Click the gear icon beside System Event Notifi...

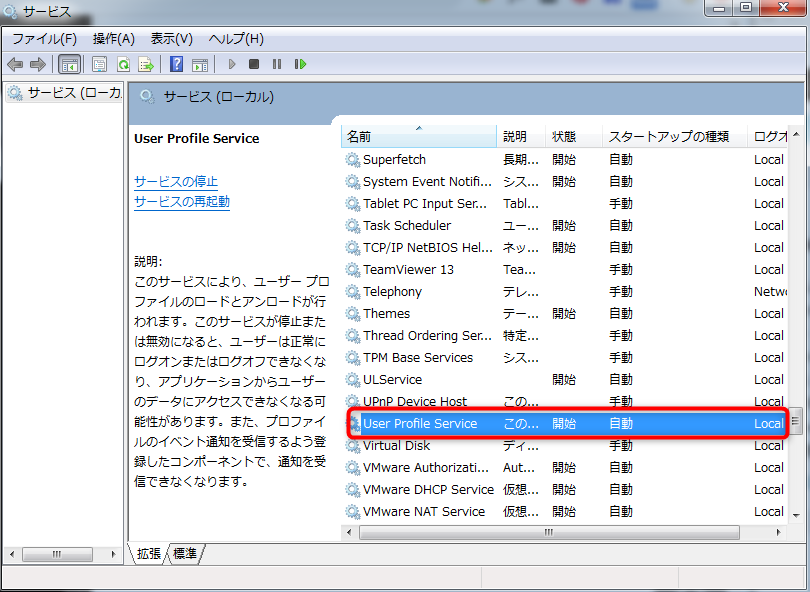(x=352, y=182)
